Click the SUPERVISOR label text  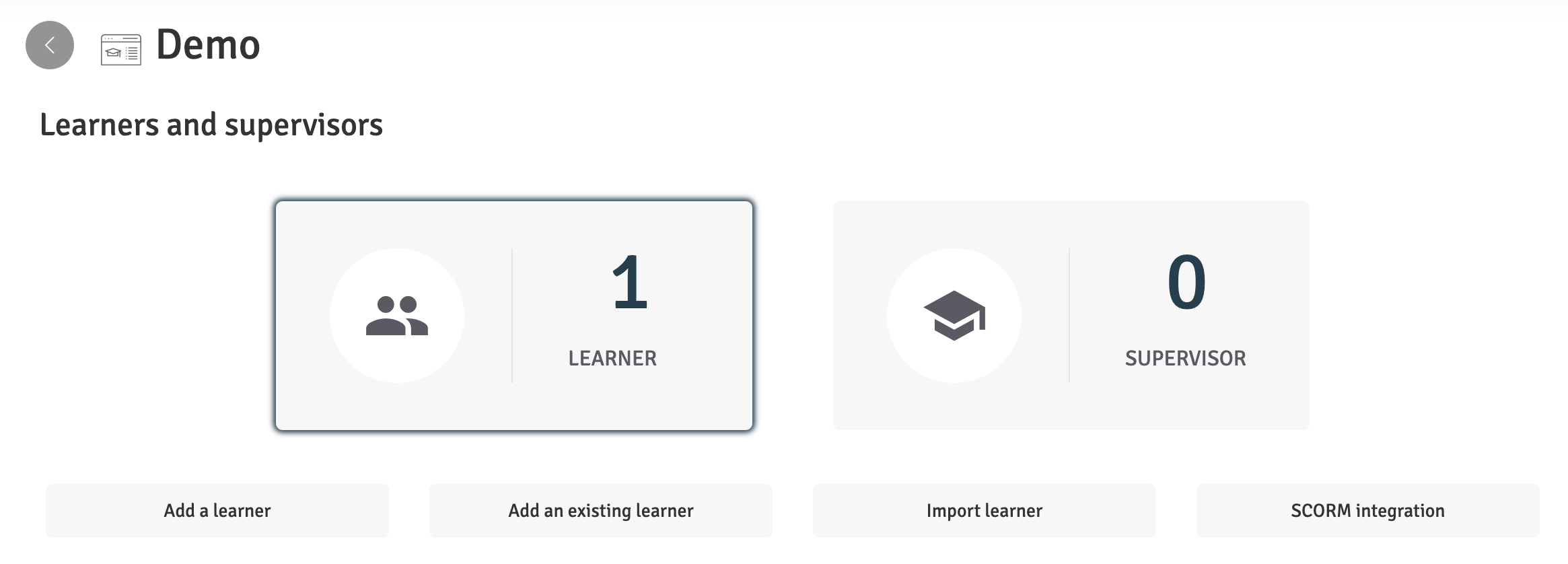(x=1186, y=358)
